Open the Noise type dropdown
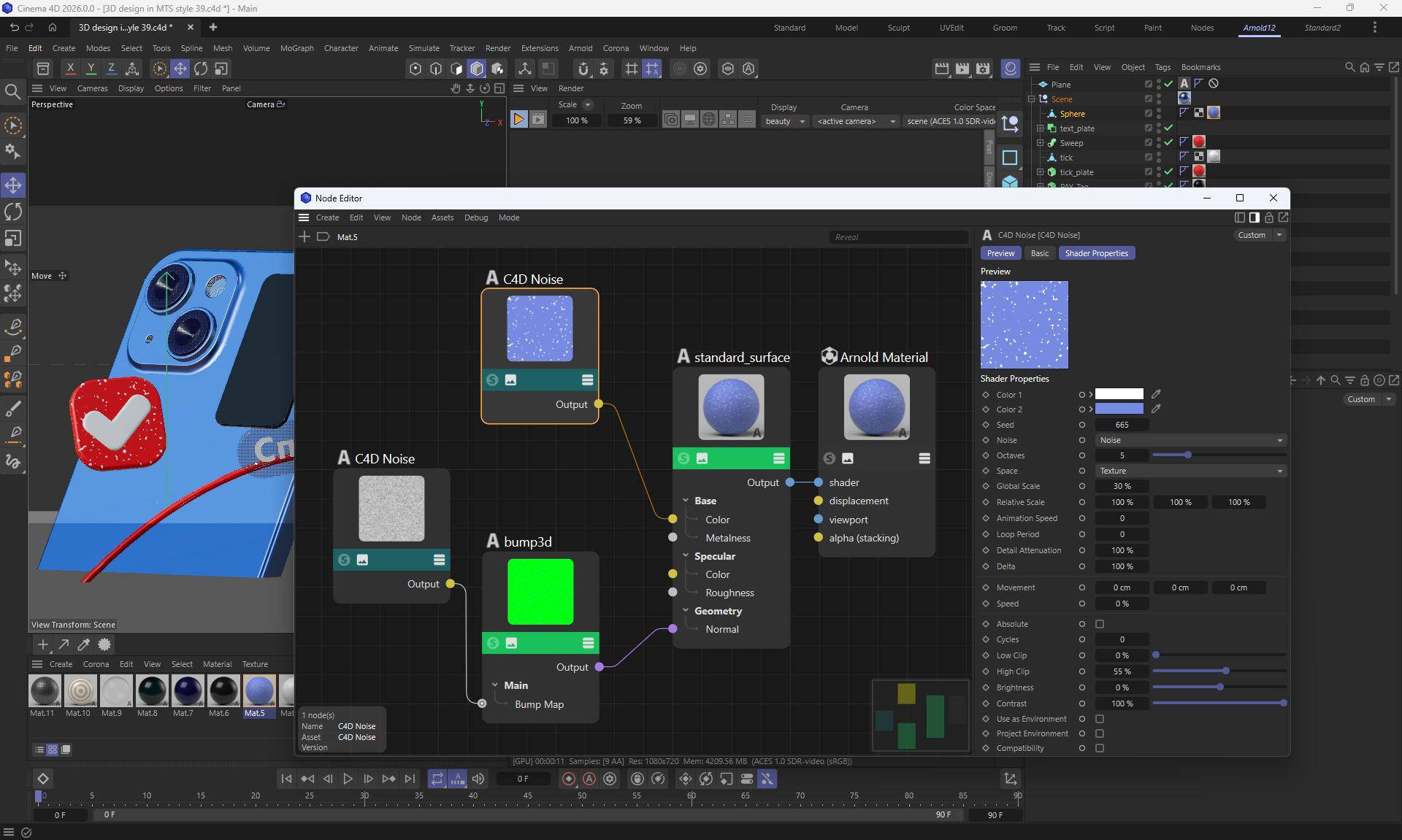This screenshot has width=1402, height=840. coord(1190,440)
